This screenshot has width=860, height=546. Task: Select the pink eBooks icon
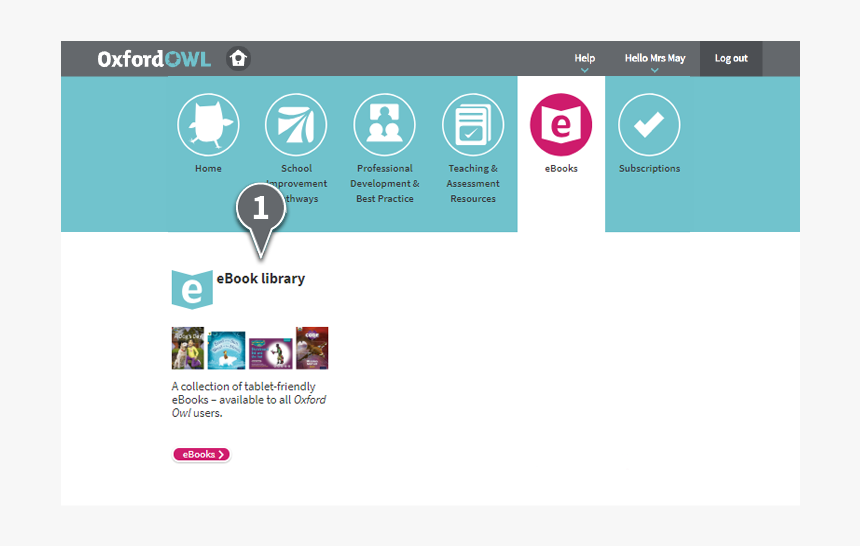561,125
